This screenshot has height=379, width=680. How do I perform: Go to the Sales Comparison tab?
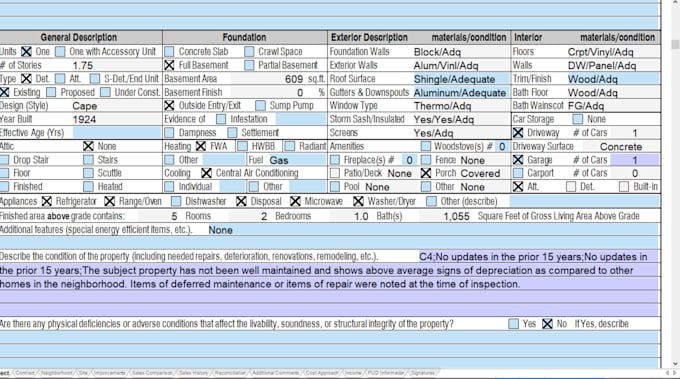pos(152,373)
